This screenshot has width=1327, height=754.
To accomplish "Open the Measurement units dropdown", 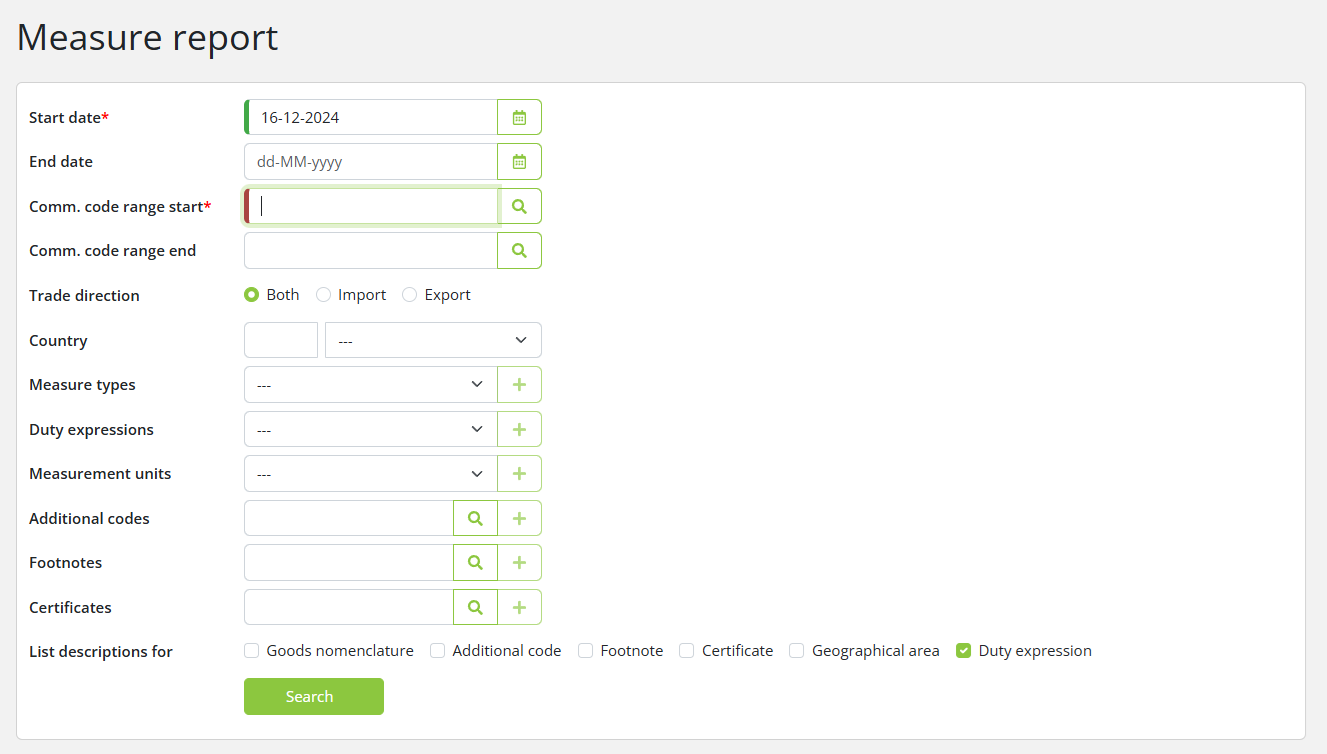I will [x=370, y=474].
